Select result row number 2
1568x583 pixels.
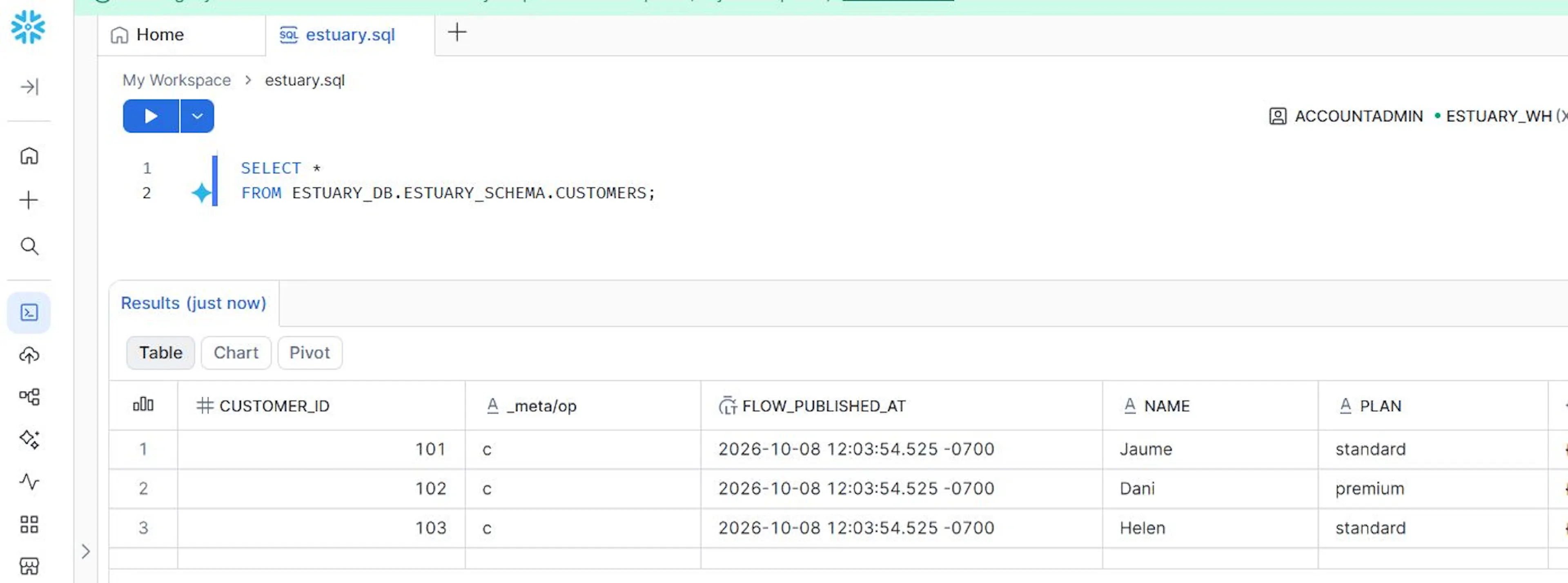143,489
